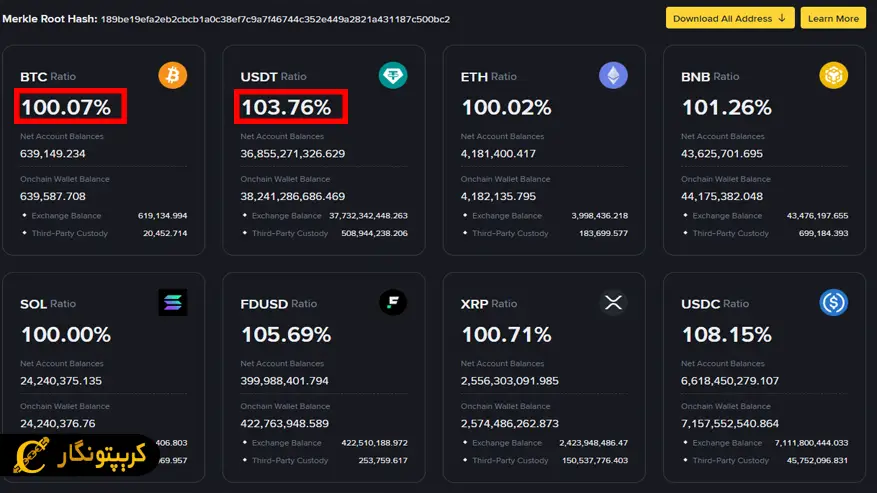Select XRP exchange balance 2,423,948,486.47
Screen dimensions: 877x493
click(x=593, y=443)
